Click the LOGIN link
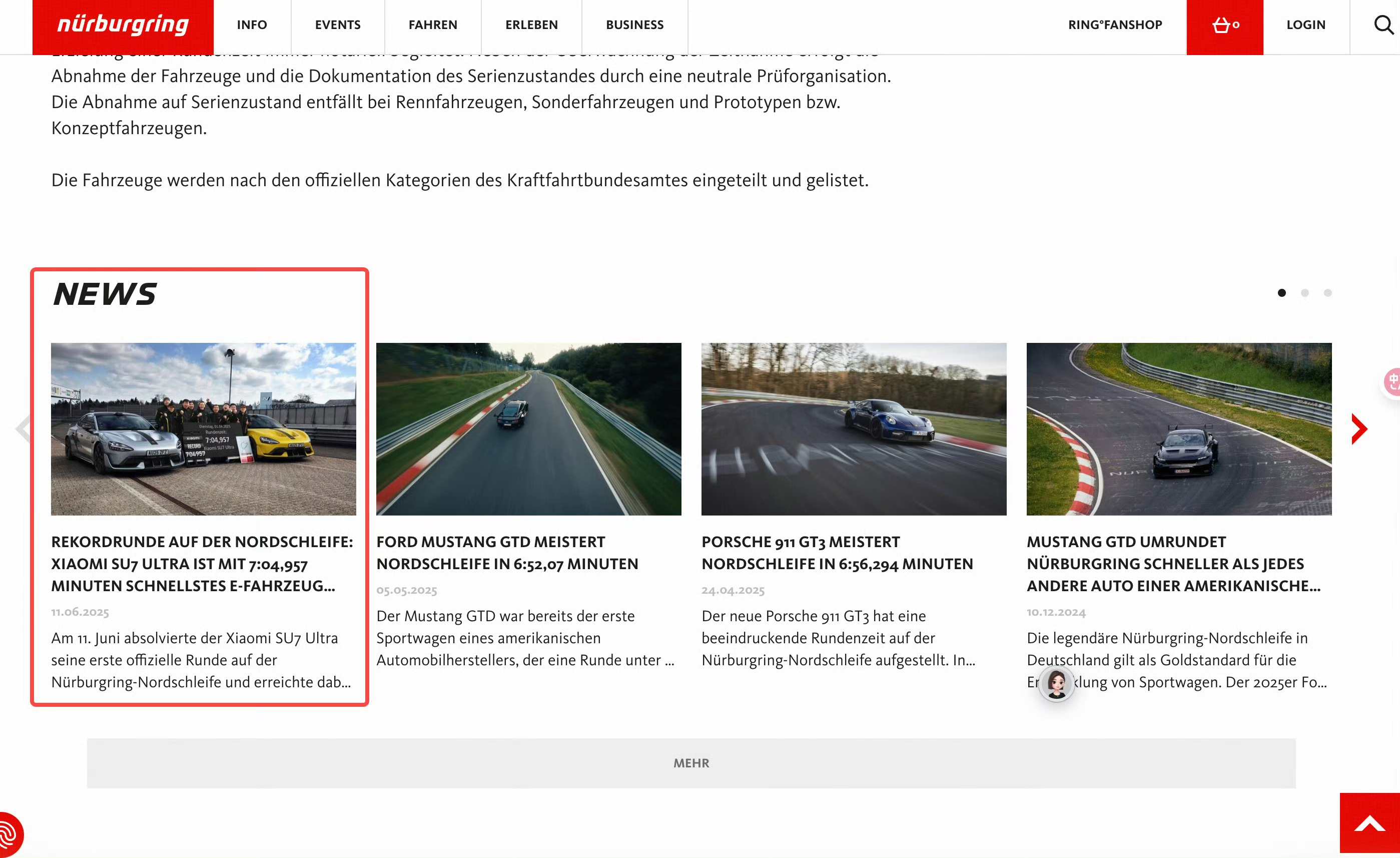The width and height of the screenshot is (1400, 858). (1305, 25)
